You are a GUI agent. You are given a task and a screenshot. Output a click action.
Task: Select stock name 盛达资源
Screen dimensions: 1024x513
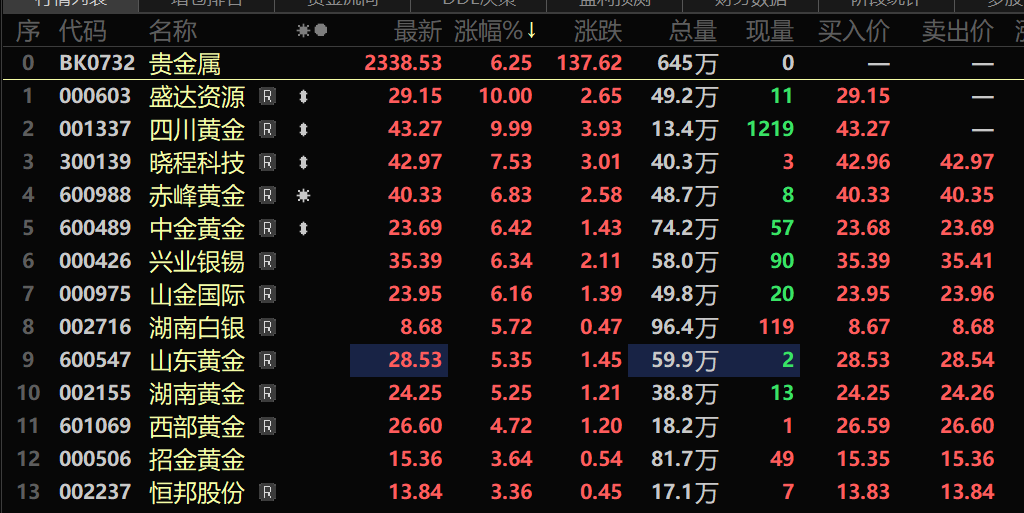(197, 97)
